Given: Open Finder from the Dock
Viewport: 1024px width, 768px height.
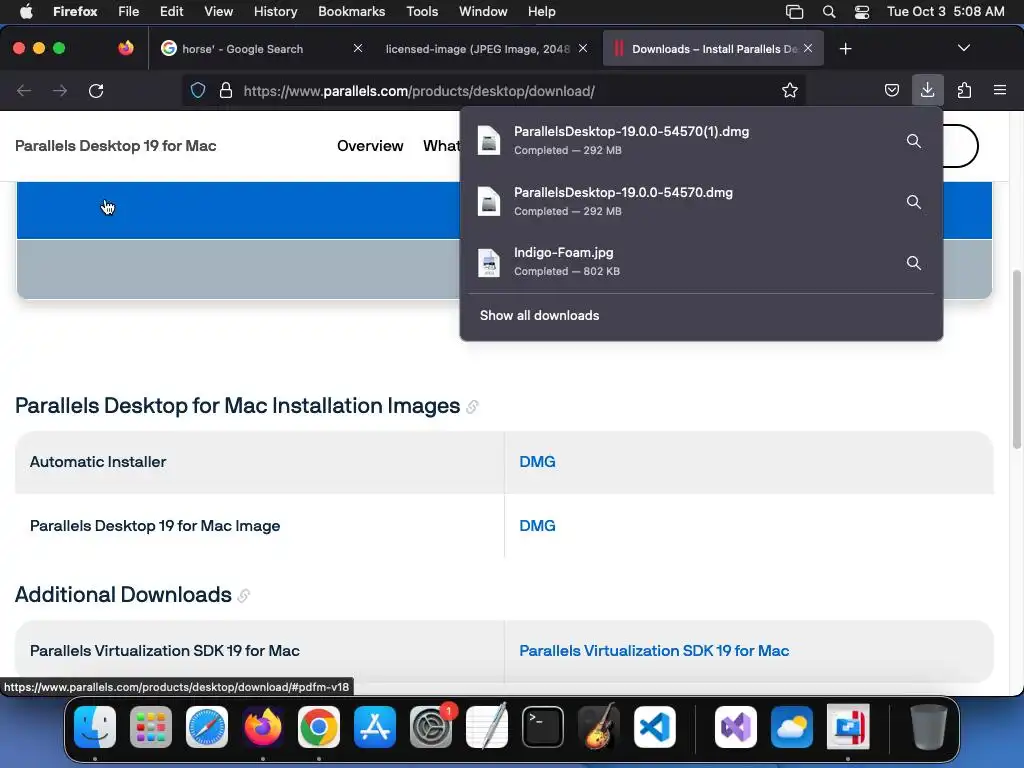Looking at the screenshot, I should coord(95,727).
